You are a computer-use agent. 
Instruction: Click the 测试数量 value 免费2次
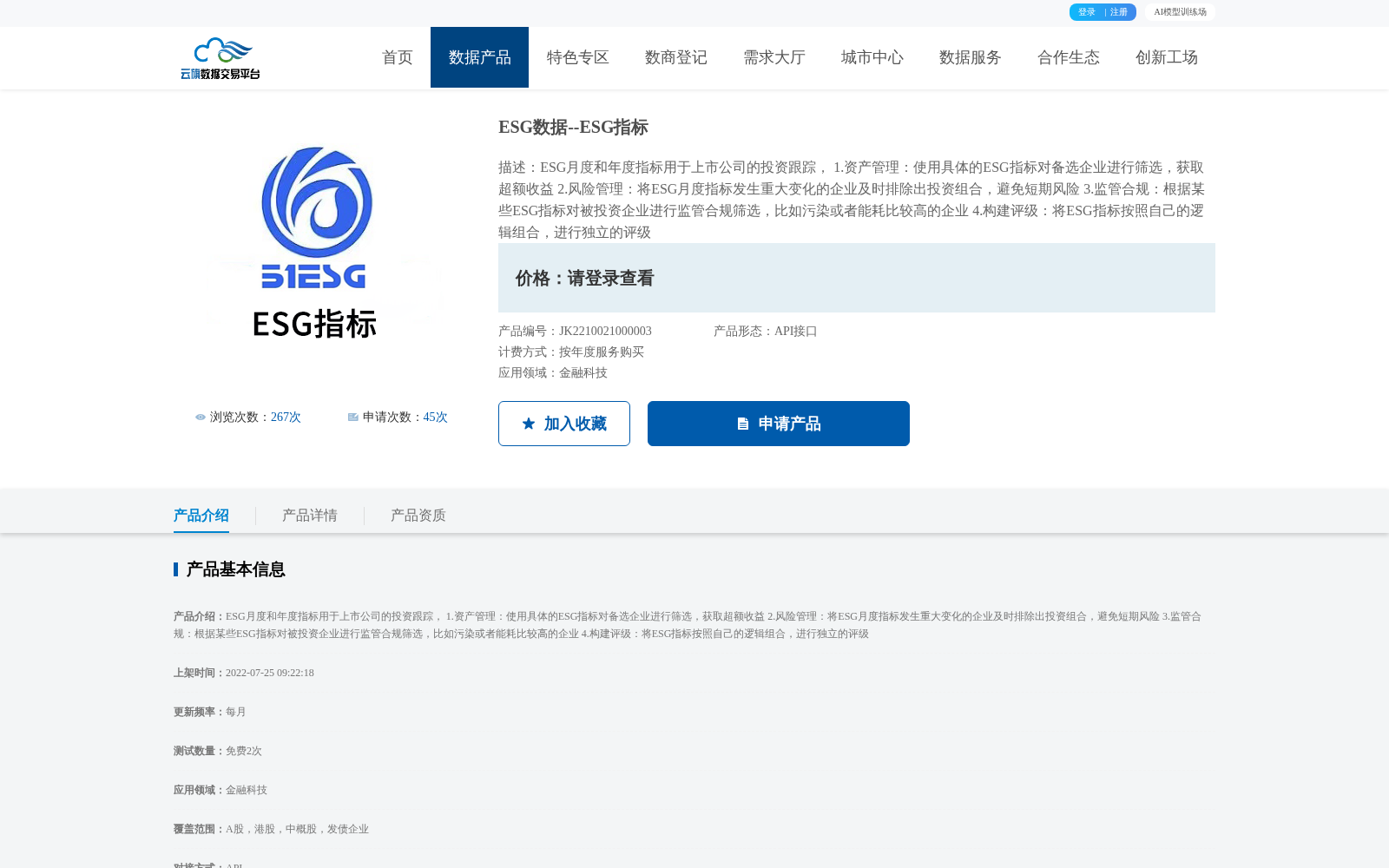pyautogui.click(x=244, y=751)
